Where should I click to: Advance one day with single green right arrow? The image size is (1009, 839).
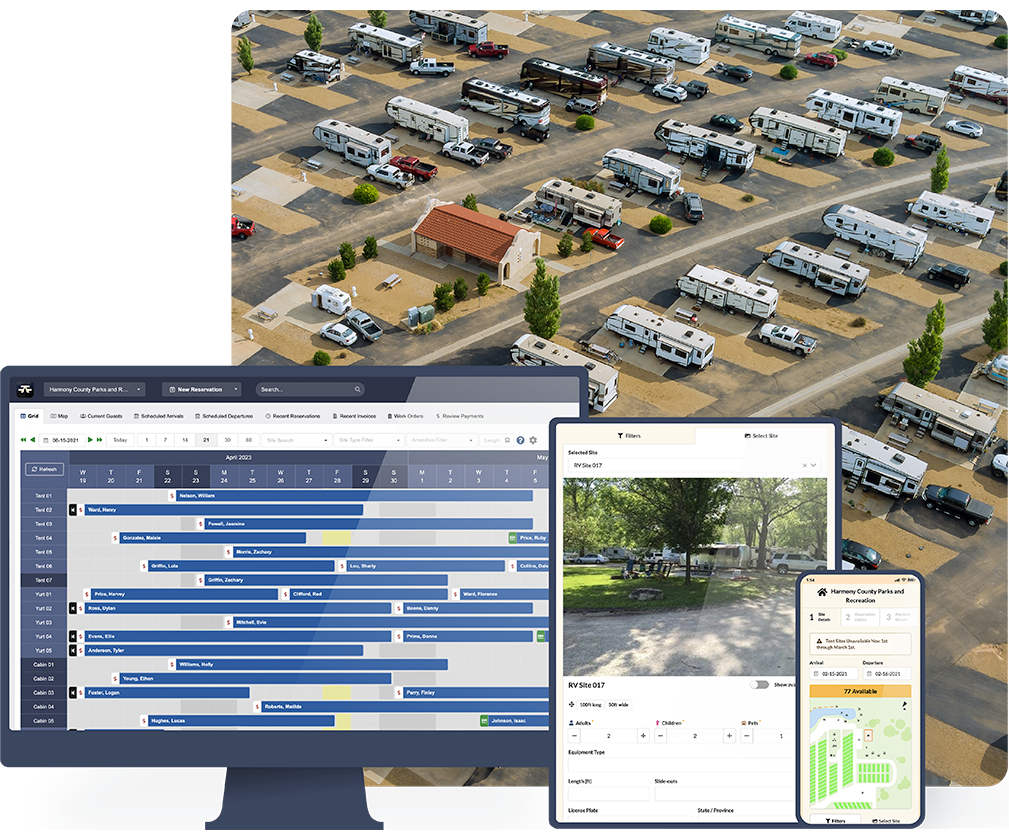pyautogui.click(x=90, y=440)
